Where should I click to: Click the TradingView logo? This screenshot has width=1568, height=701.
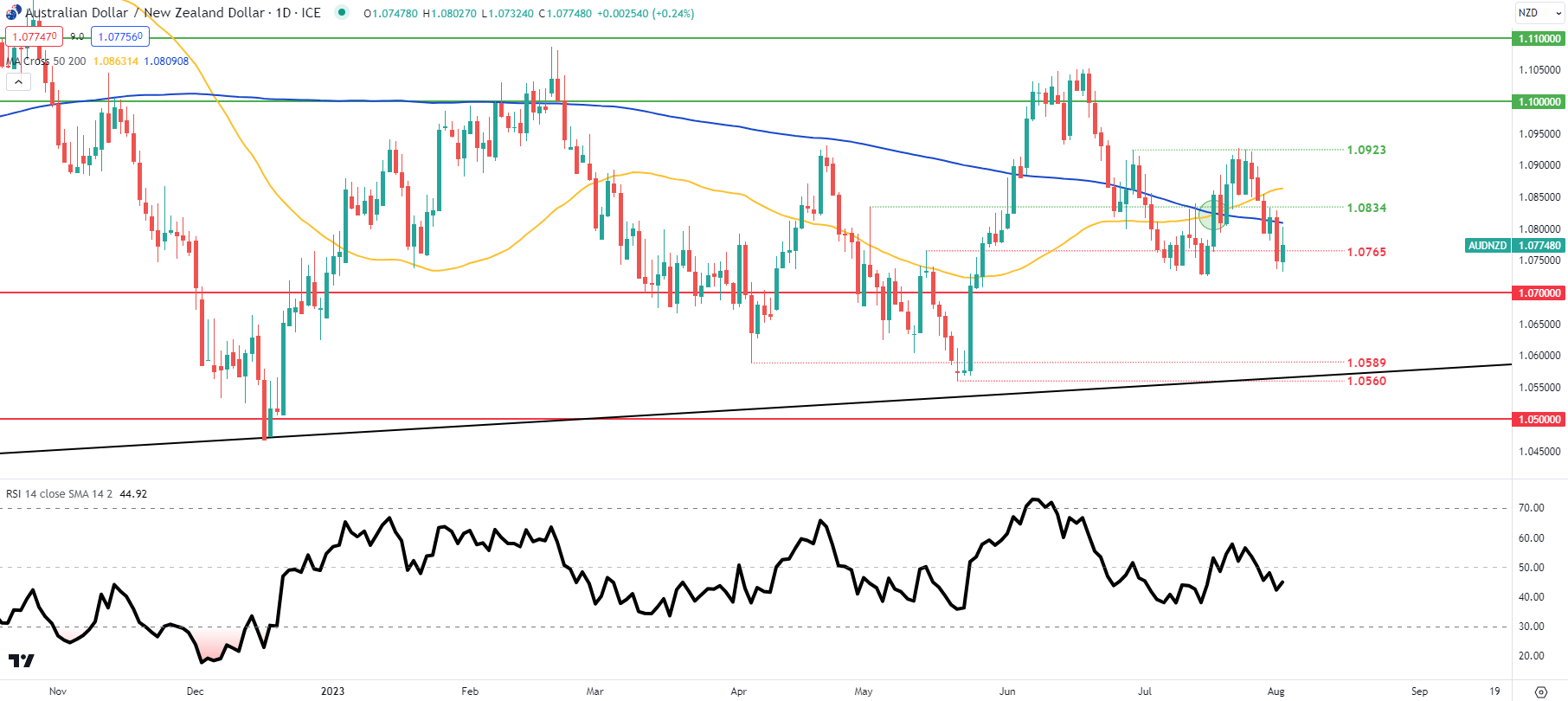pyautogui.click(x=22, y=660)
